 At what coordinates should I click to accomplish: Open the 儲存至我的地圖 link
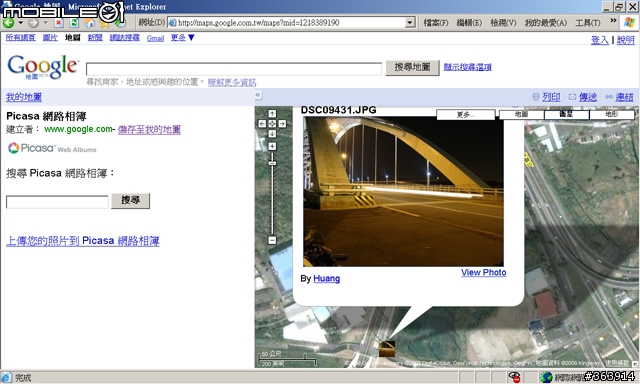(x=149, y=129)
